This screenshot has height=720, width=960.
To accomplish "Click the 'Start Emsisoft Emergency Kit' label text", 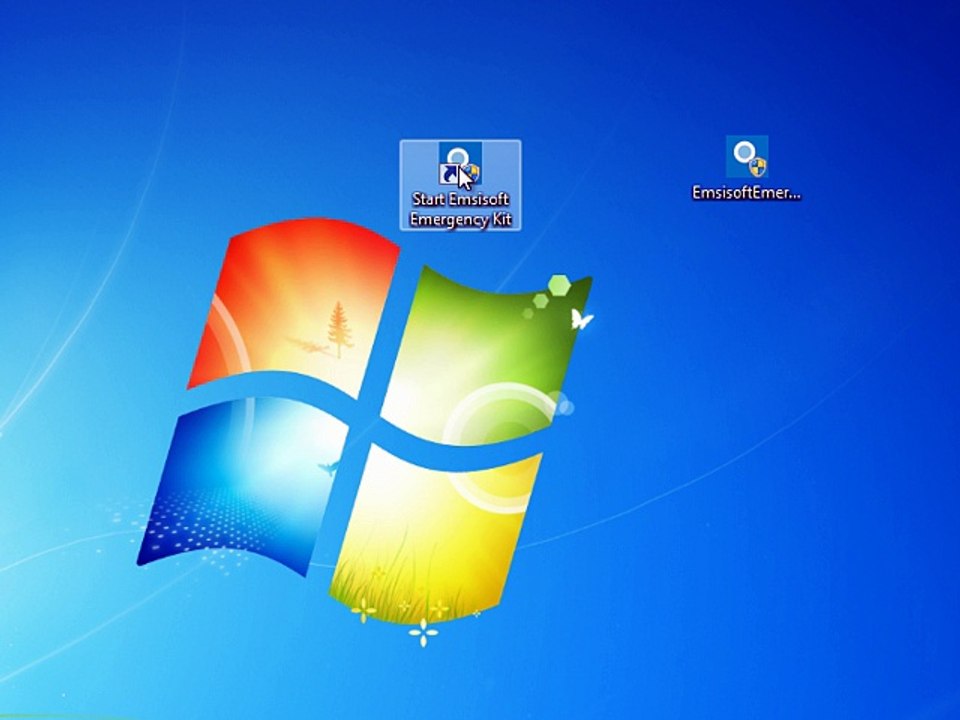I will 460,209.
